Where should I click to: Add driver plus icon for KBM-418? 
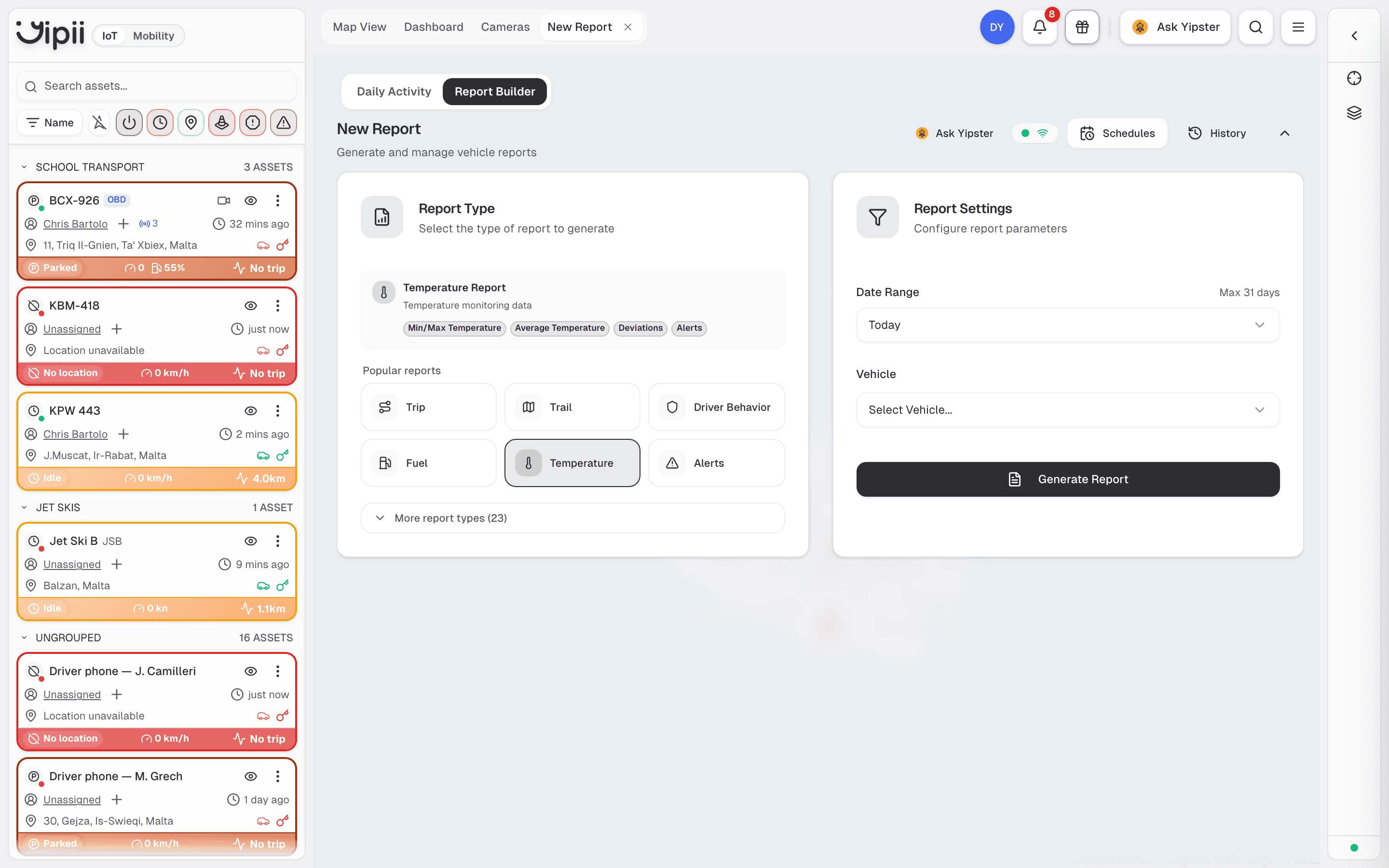tap(117, 329)
